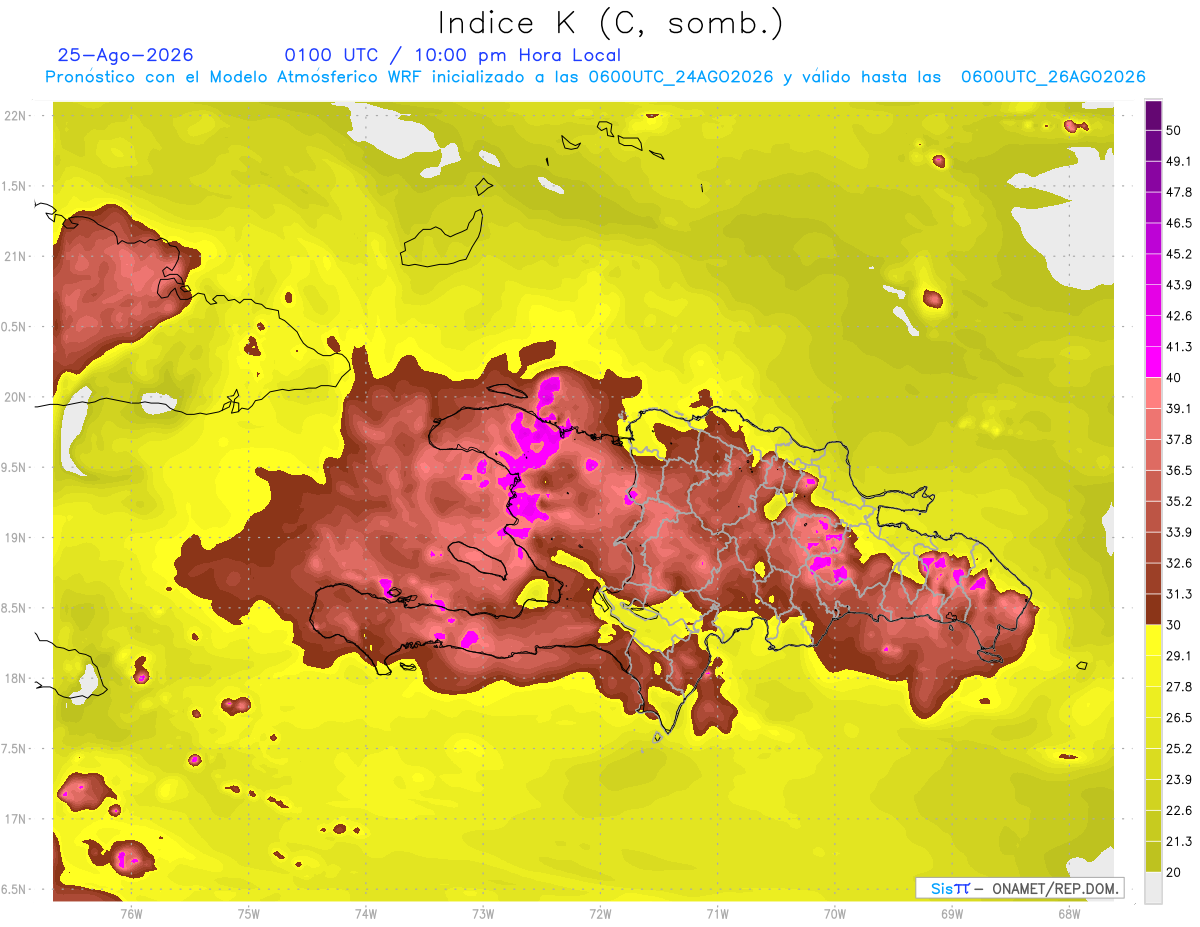
Task: Click the latitude axis label "21N"
Action: pyautogui.click(x=17, y=256)
